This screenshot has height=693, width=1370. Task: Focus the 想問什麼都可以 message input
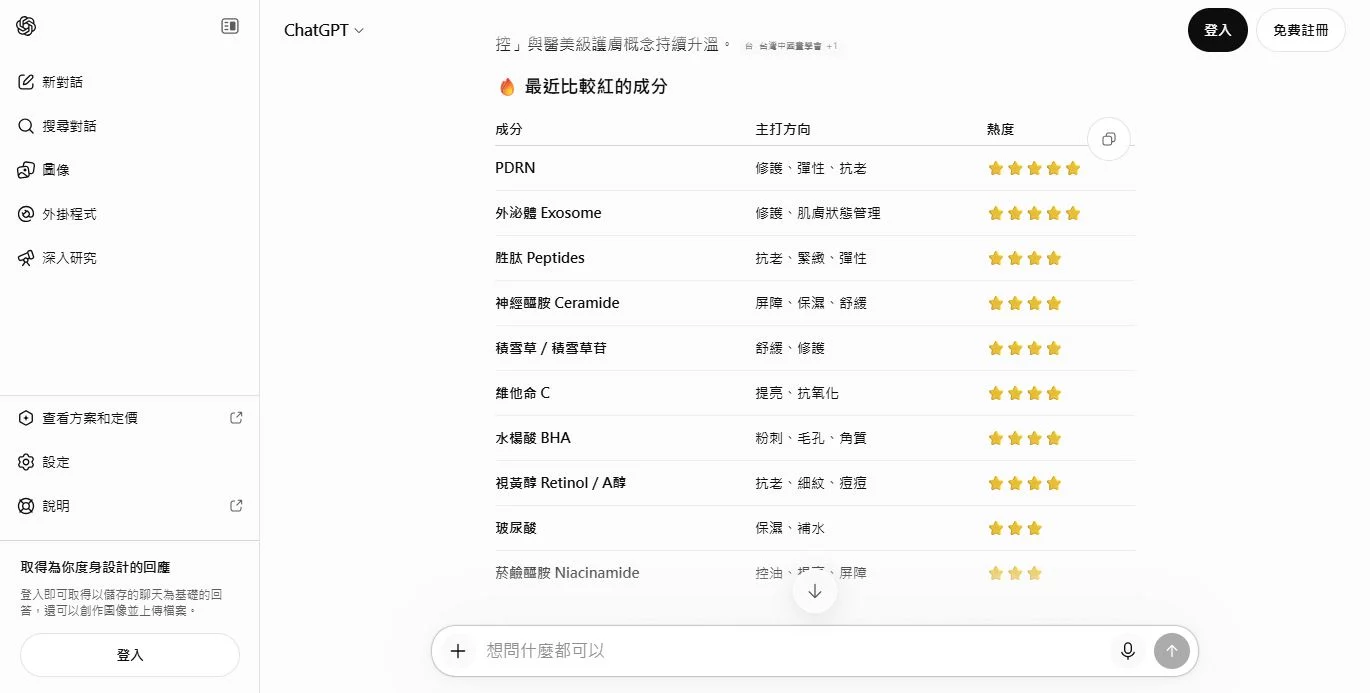[x=790, y=651]
